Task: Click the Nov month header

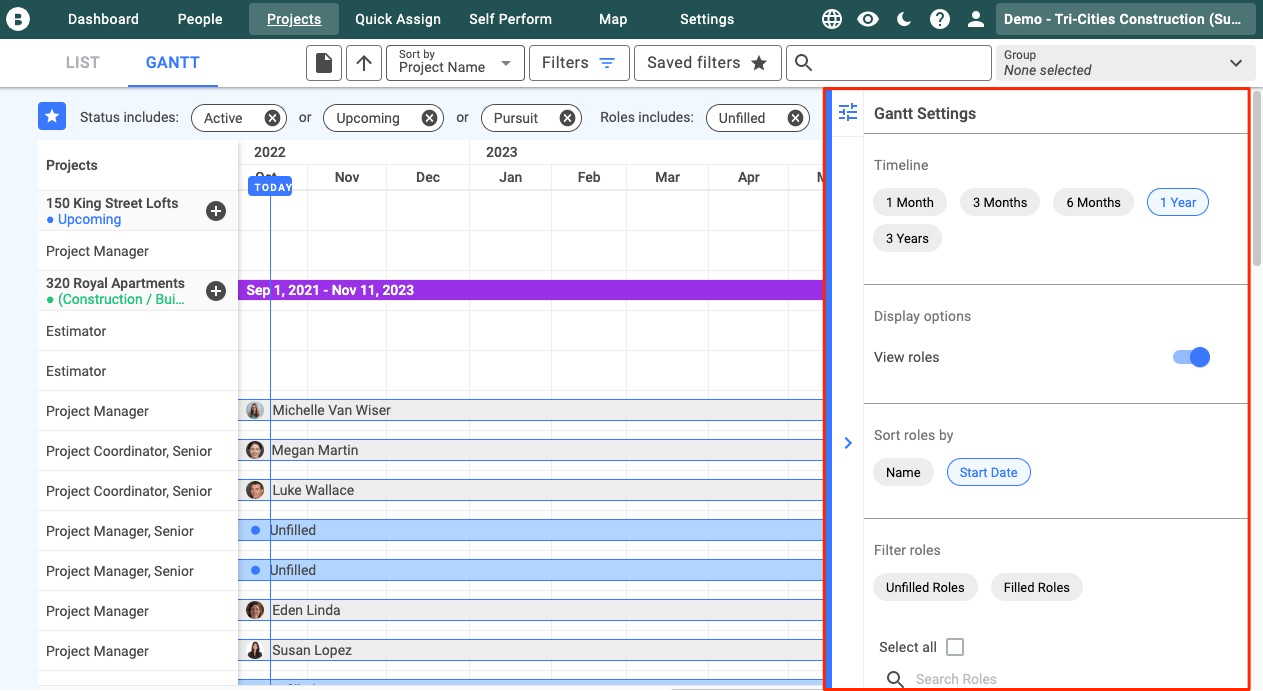Action: 347,177
